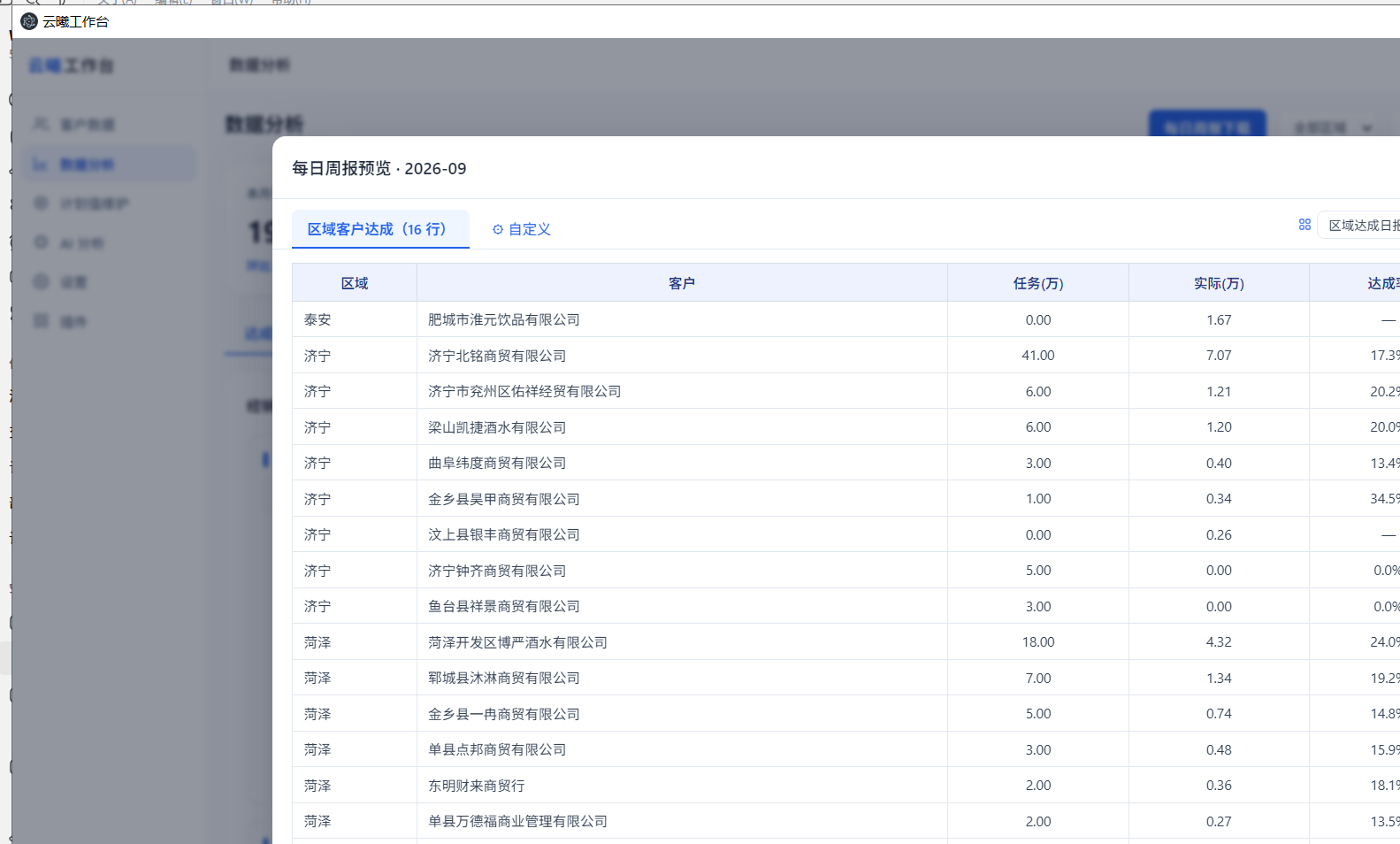Select customer 东明财来商贸行
1400x844 pixels.
click(476, 786)
